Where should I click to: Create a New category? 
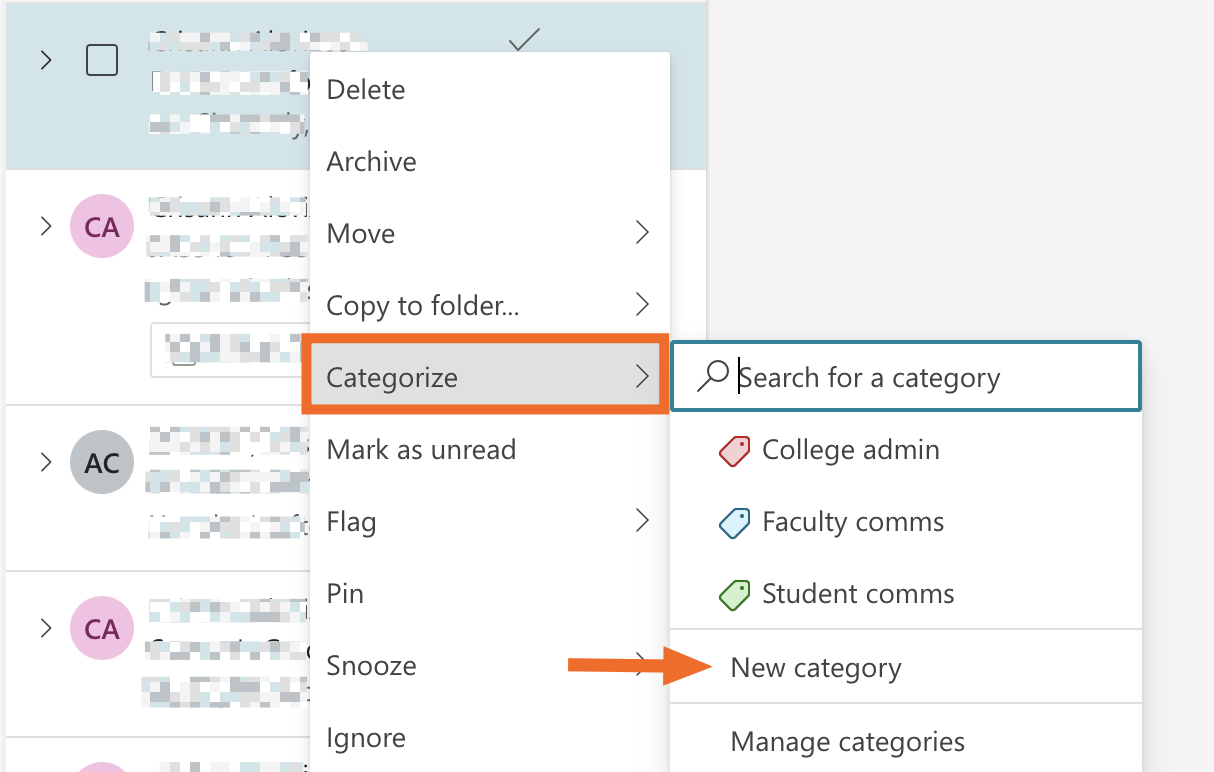906,667
